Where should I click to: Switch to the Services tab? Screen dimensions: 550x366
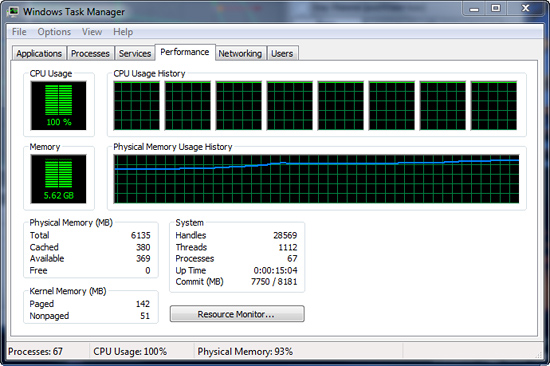[x=135, y=53]
